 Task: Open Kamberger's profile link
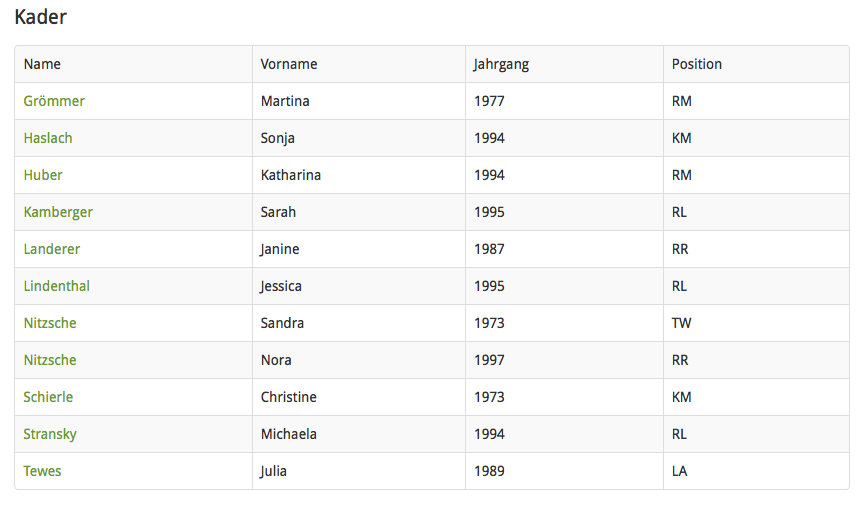coord(58,212)
